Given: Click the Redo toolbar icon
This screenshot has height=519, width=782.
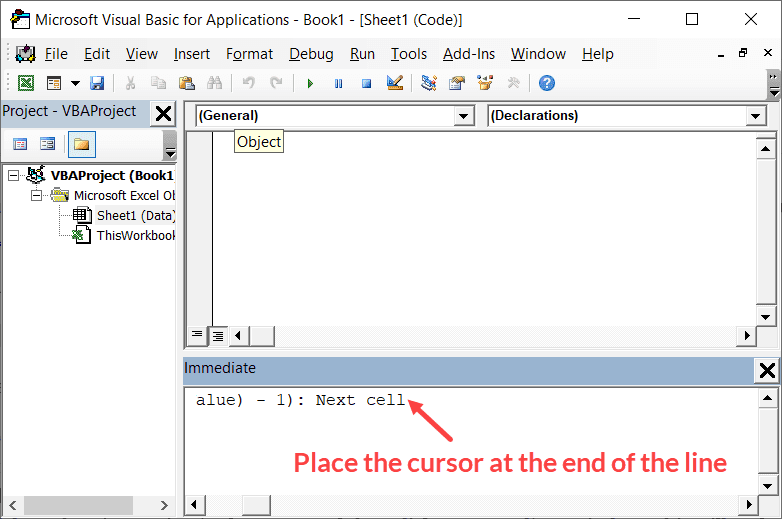Looking at the screenshot, I should (x=276, y=83).
